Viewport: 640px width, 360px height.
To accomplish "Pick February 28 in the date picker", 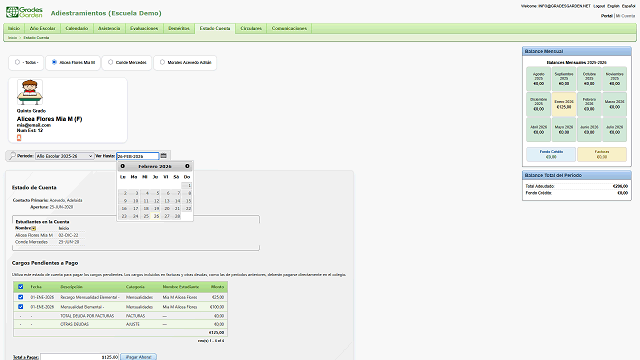I will 176,216.
